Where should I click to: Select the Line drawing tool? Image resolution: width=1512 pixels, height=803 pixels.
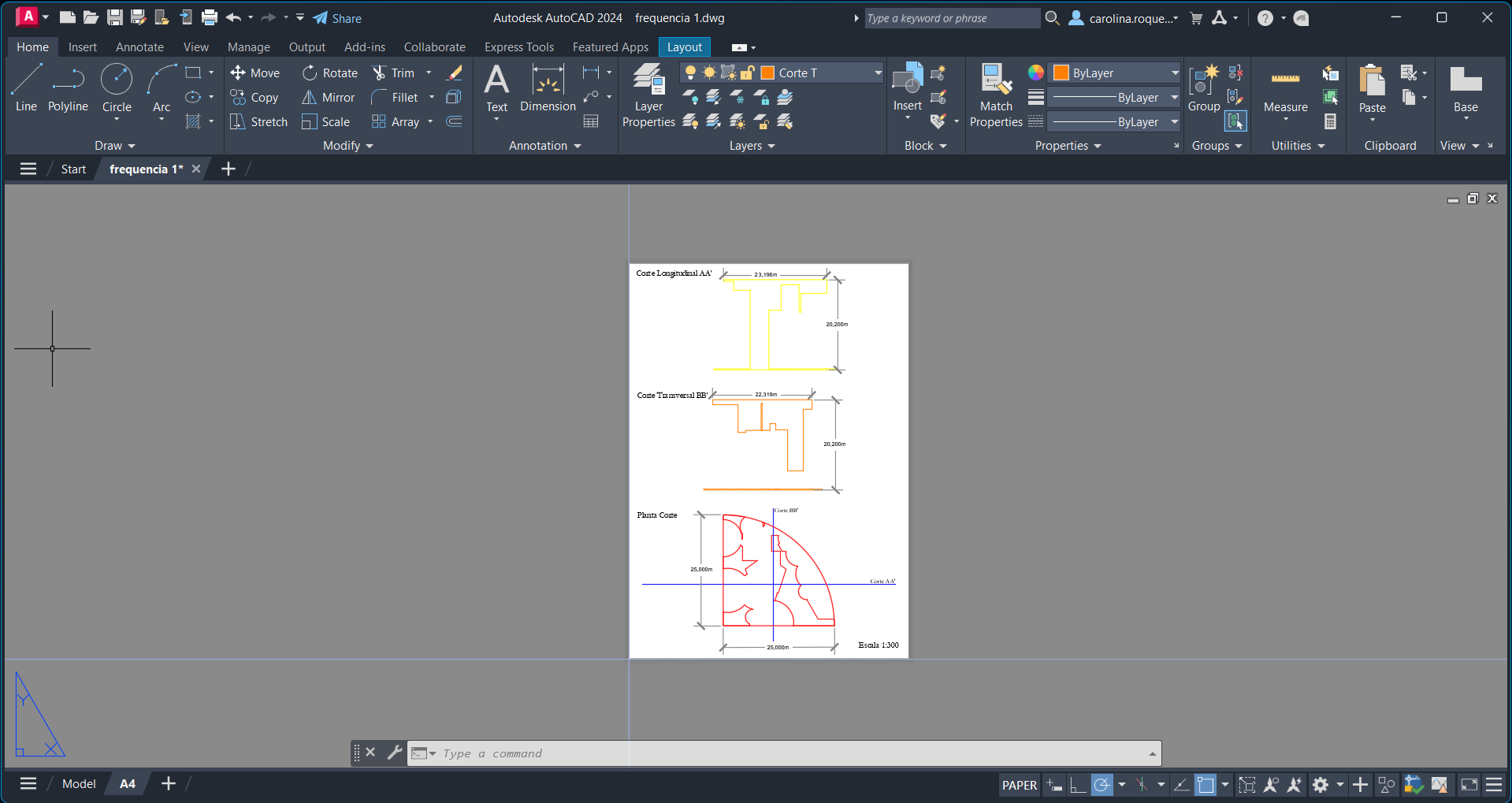26,88
